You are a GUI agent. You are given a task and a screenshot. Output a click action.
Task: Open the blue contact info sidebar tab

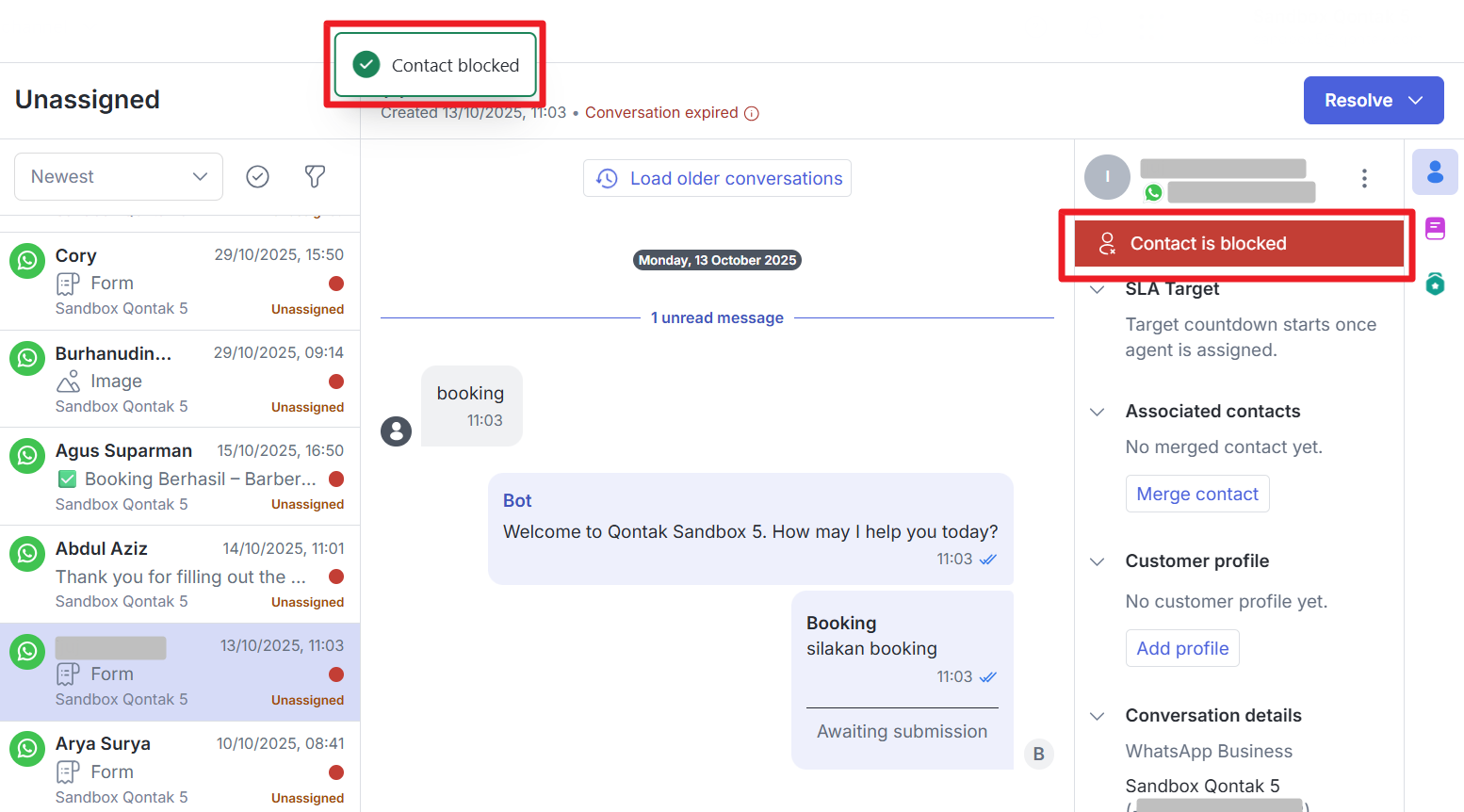click(x=1435, y=172)
